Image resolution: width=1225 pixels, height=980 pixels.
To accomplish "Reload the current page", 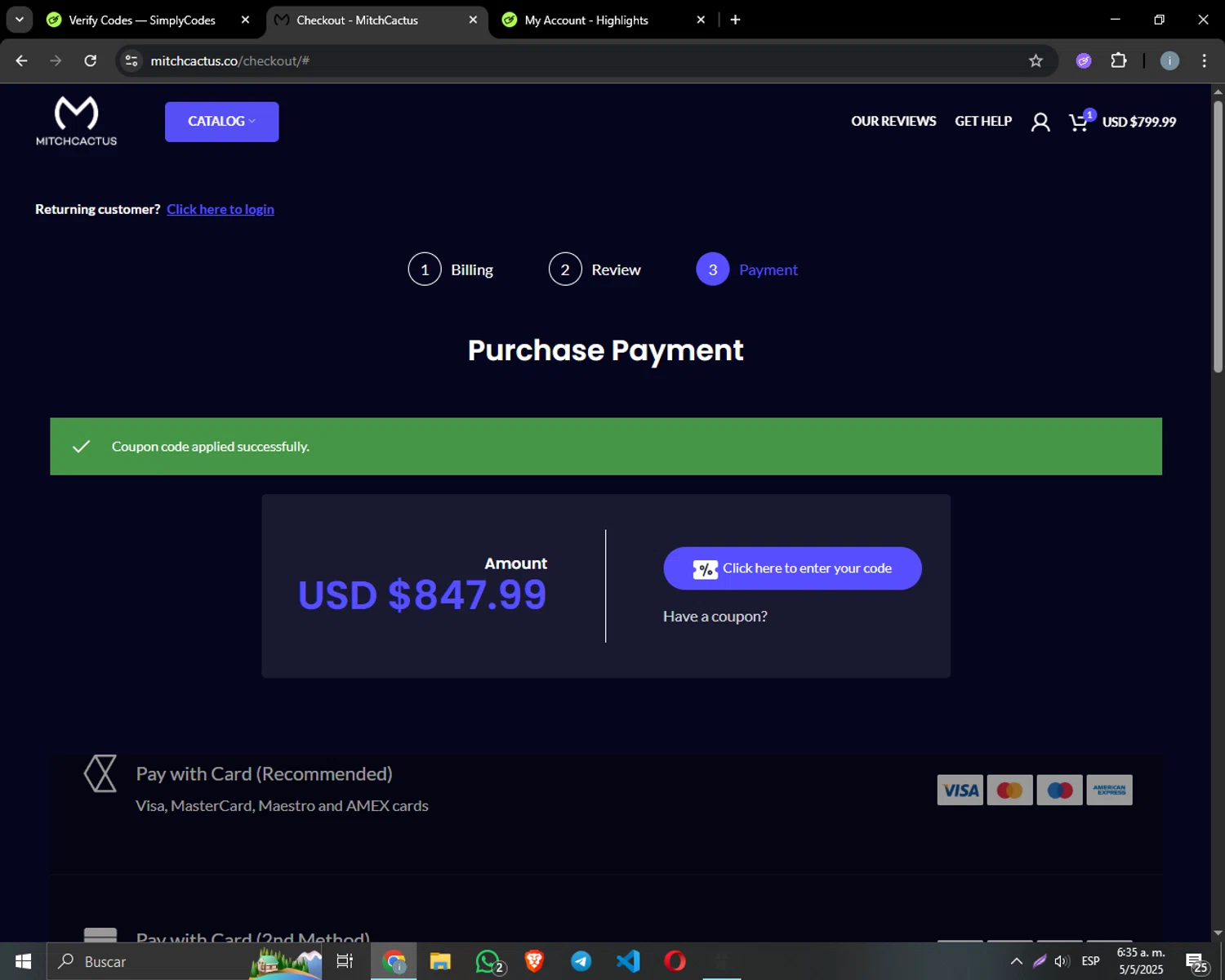I will pyautogui.click(x=91, y=60).
